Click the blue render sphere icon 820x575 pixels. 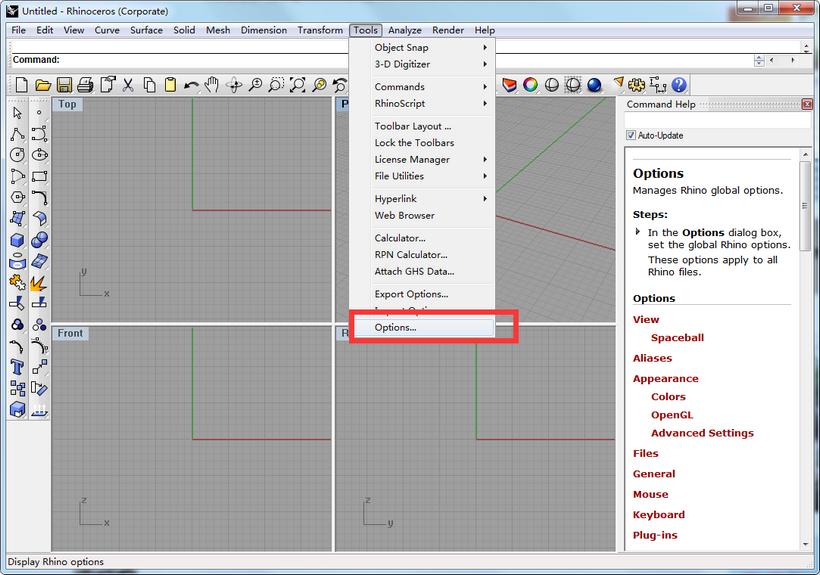pyautogui.click(x=594, y=85)
